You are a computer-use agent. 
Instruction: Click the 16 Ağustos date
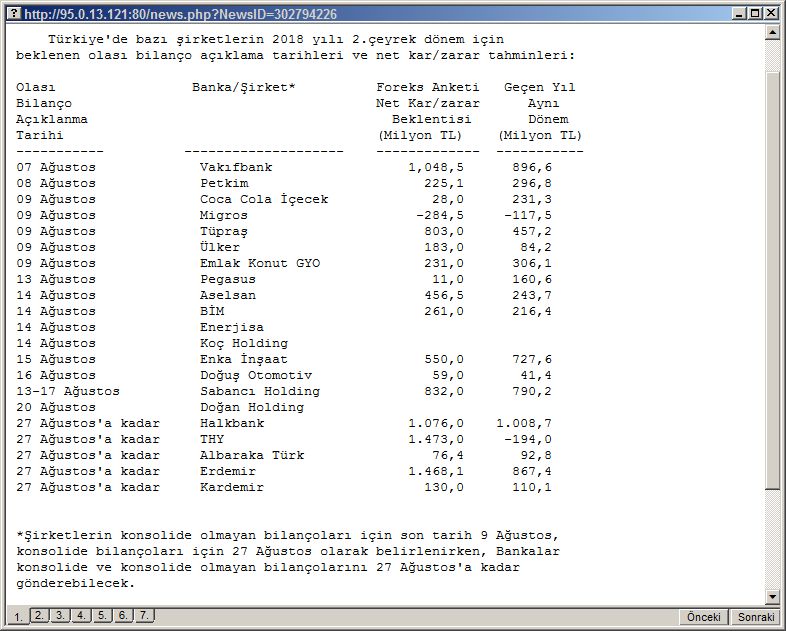click(56, 375)
